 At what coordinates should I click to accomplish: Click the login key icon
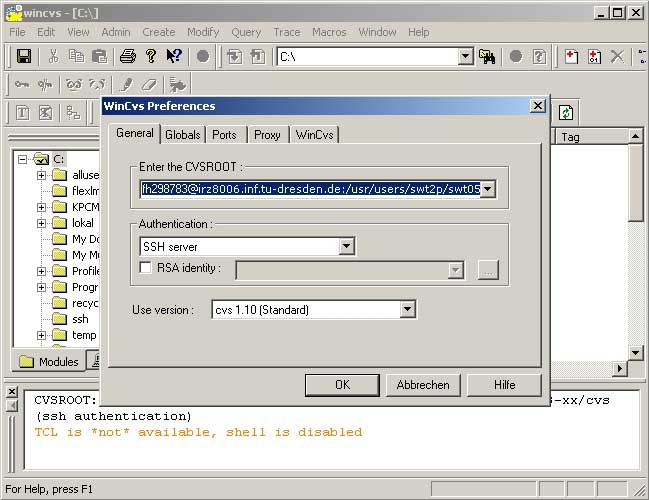tap(22, 85)
